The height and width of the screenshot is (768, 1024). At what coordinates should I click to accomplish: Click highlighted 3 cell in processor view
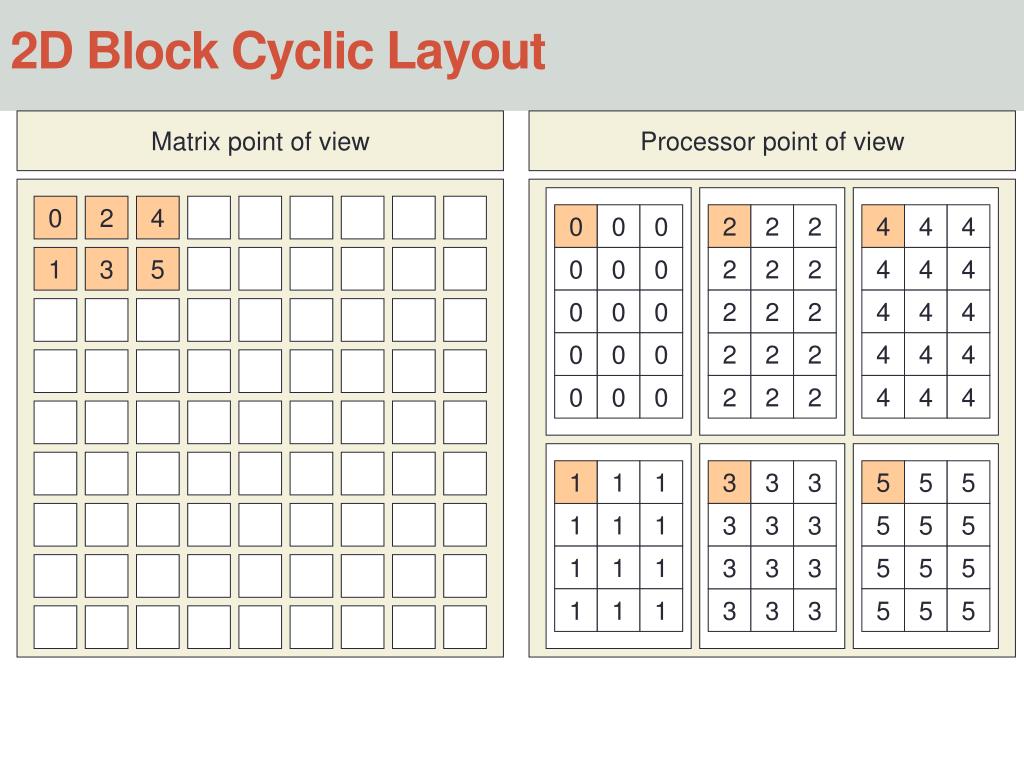pyautogui.click(x=729, y=482)
